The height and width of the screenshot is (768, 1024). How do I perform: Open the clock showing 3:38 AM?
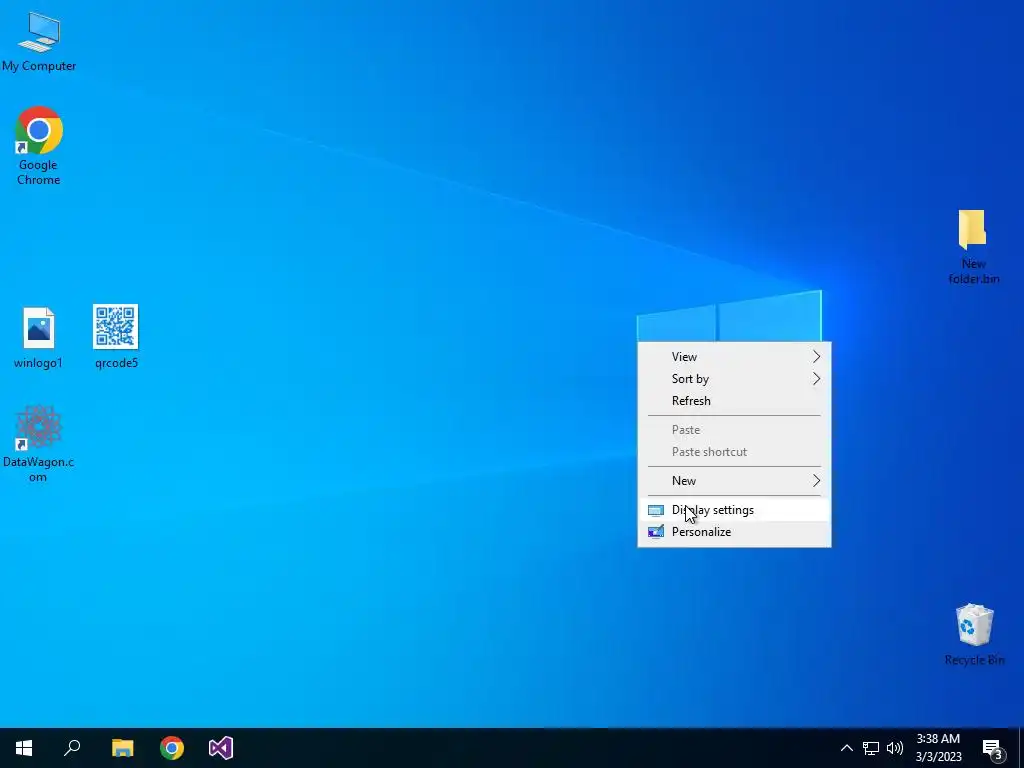point(938,748)
